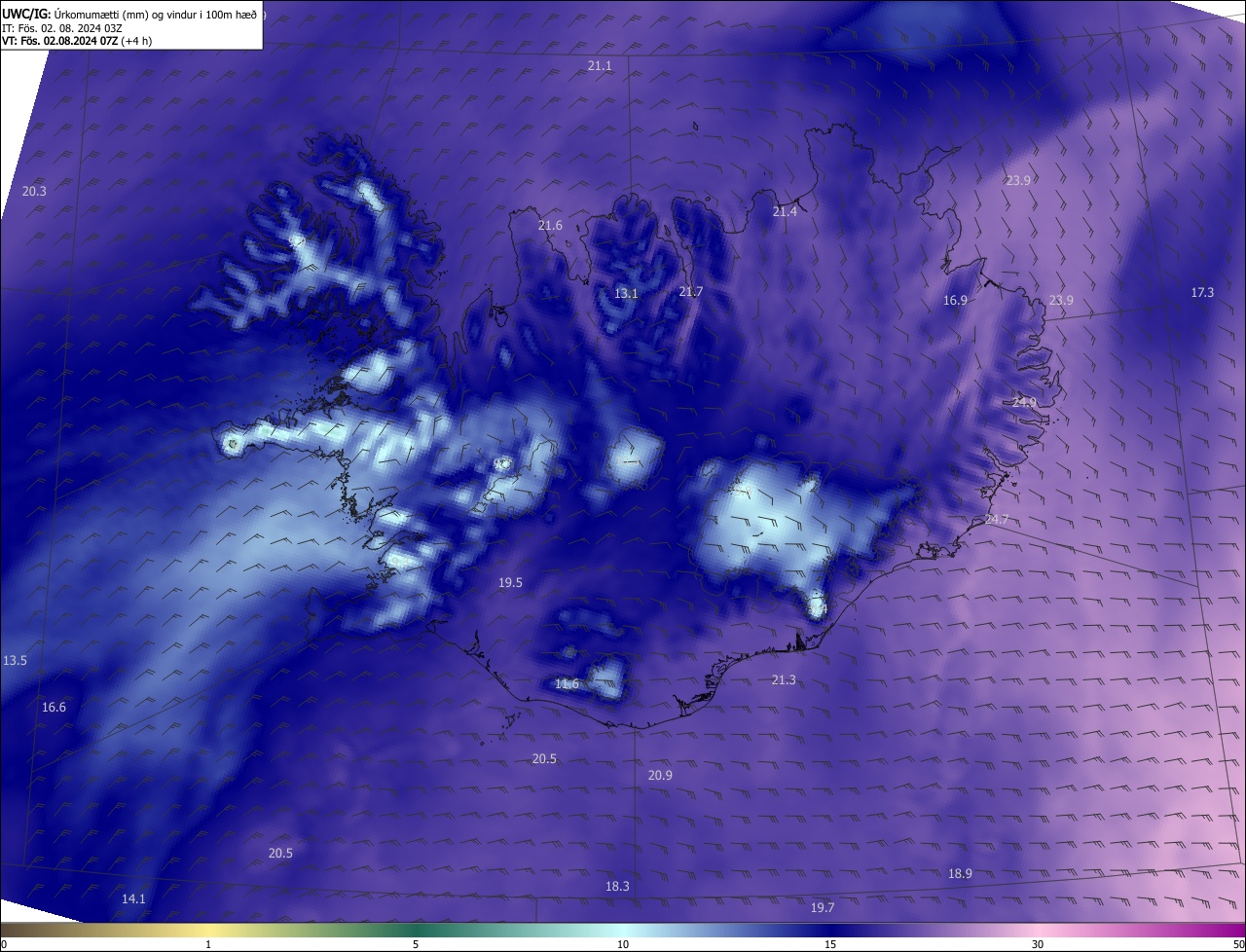This screenshot has width=1246, height=952.
Task: Click the 16.9 value label
Action: 955,301
